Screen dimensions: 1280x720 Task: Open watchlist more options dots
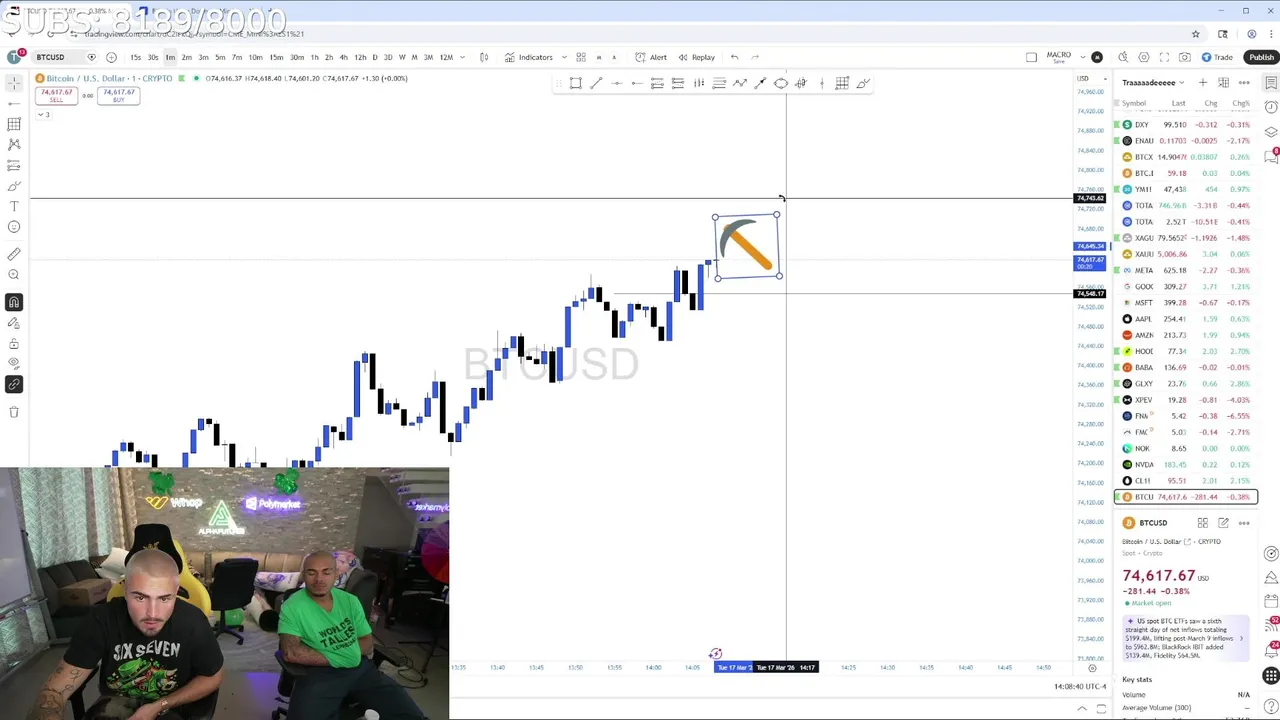(x=1244, y=83)
